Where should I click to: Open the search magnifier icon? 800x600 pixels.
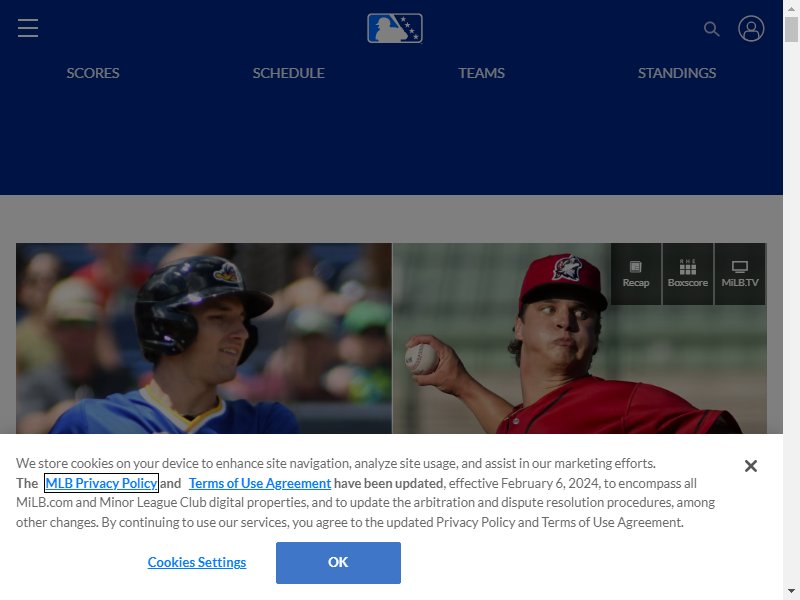(711, 29)
